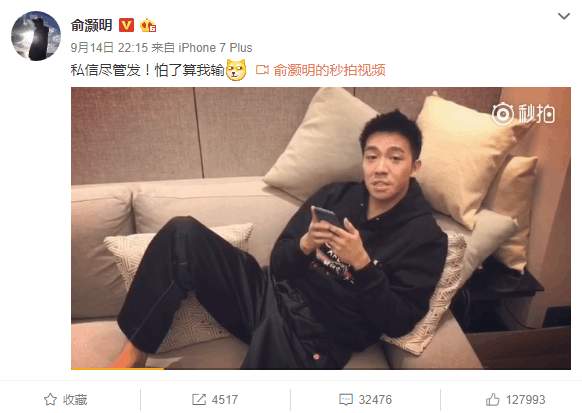This screenshot has width=582, height=413.
Task: Expand the post options chevron menu
Action: 564,16
